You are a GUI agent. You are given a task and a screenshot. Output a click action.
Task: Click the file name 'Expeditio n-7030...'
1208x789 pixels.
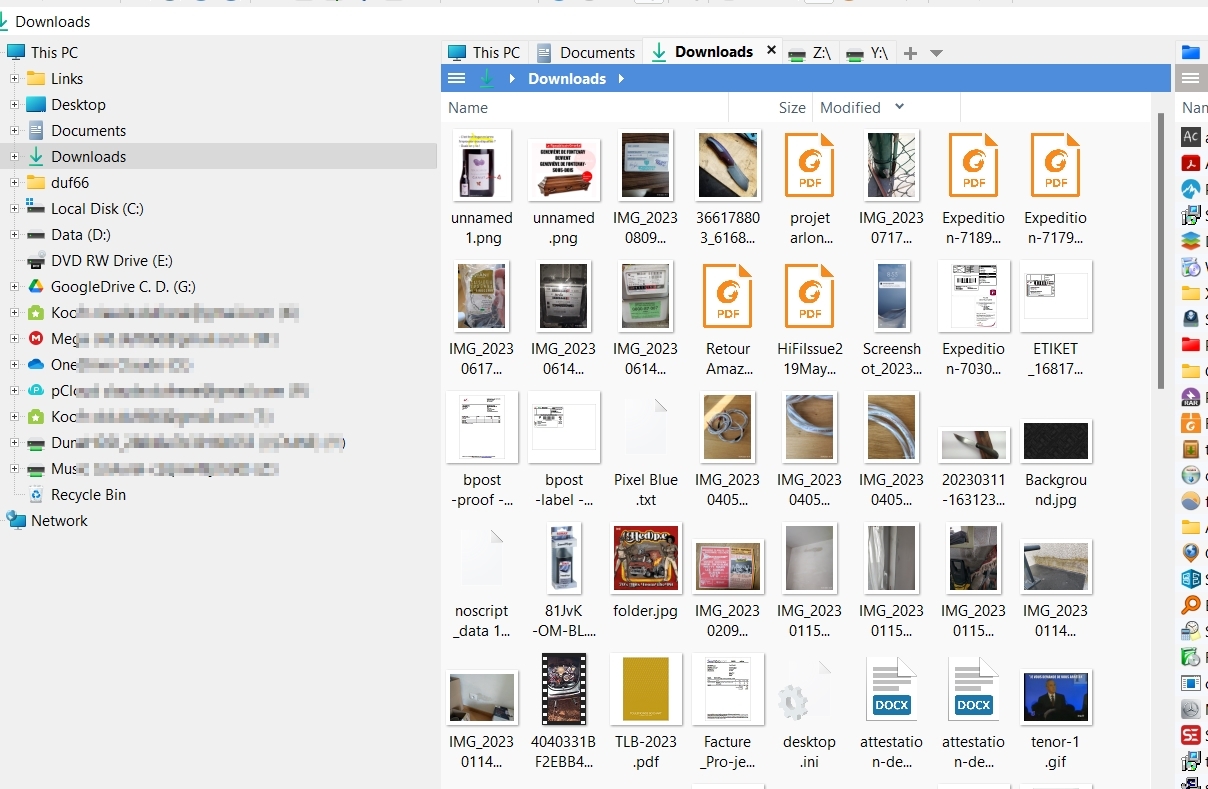[974, 359]
